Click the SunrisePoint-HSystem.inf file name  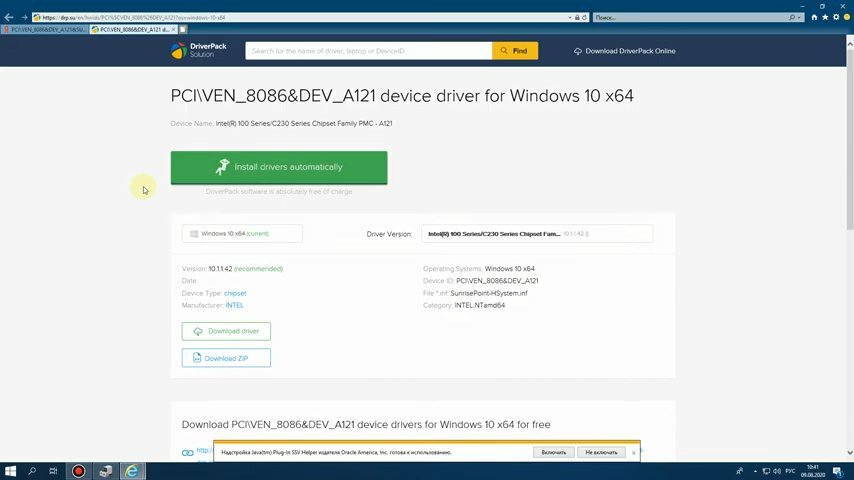pyautogui.click(x=489, y=293)
